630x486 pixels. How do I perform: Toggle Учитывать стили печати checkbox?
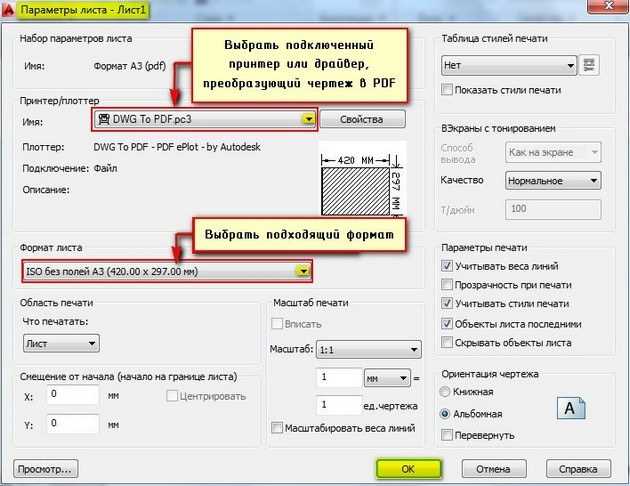coord(446,303)
